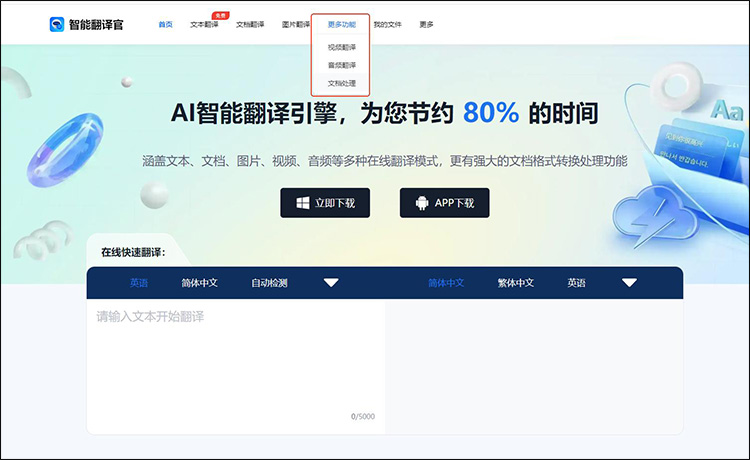Viewport: 750px width, 460px height.
Task: Select 繁体中文 as target language
Action: [x=516, y=283]
